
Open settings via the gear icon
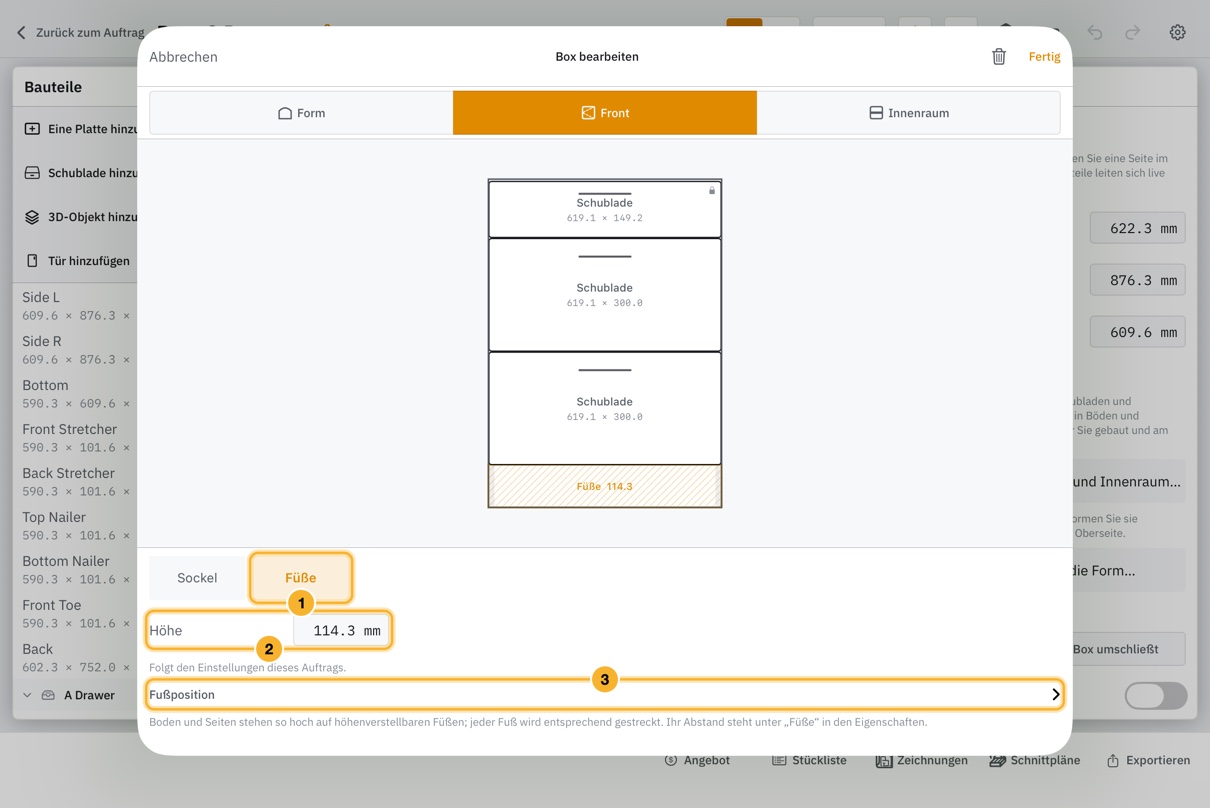pyautogui.click(x=1177, y=32)
